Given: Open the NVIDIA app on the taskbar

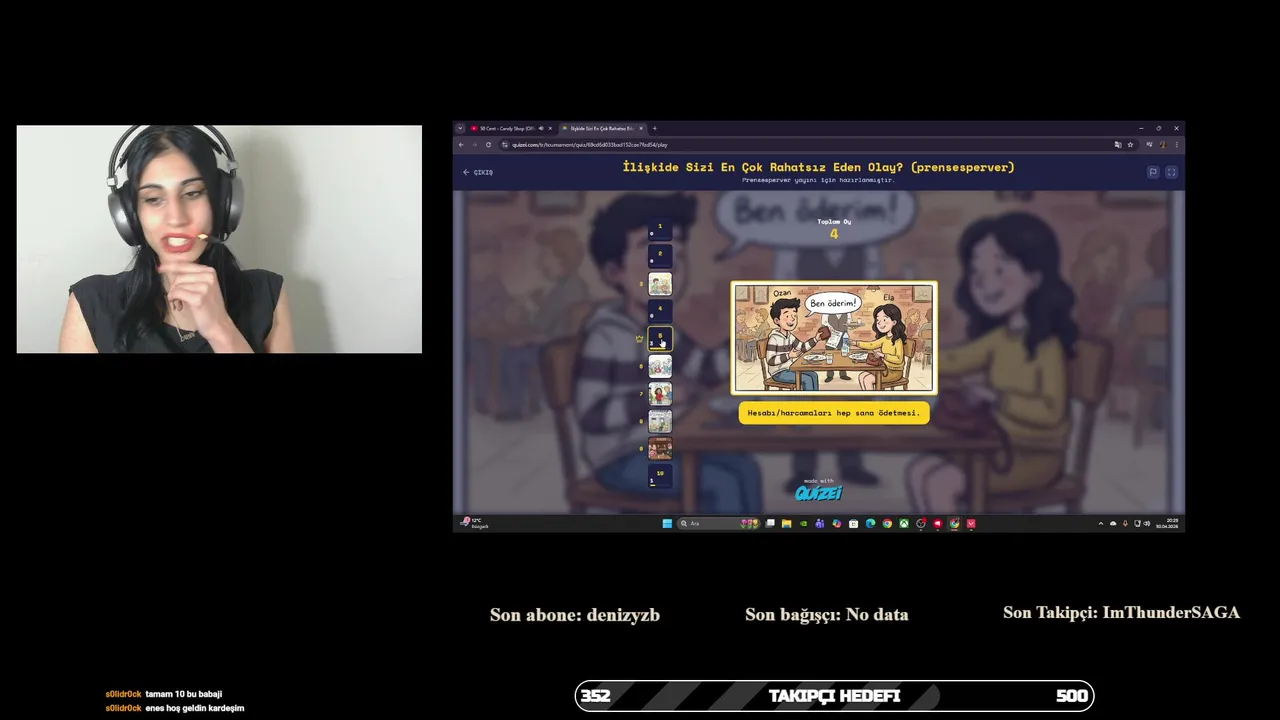Looking at the screenshot, I should coord(803,523).
